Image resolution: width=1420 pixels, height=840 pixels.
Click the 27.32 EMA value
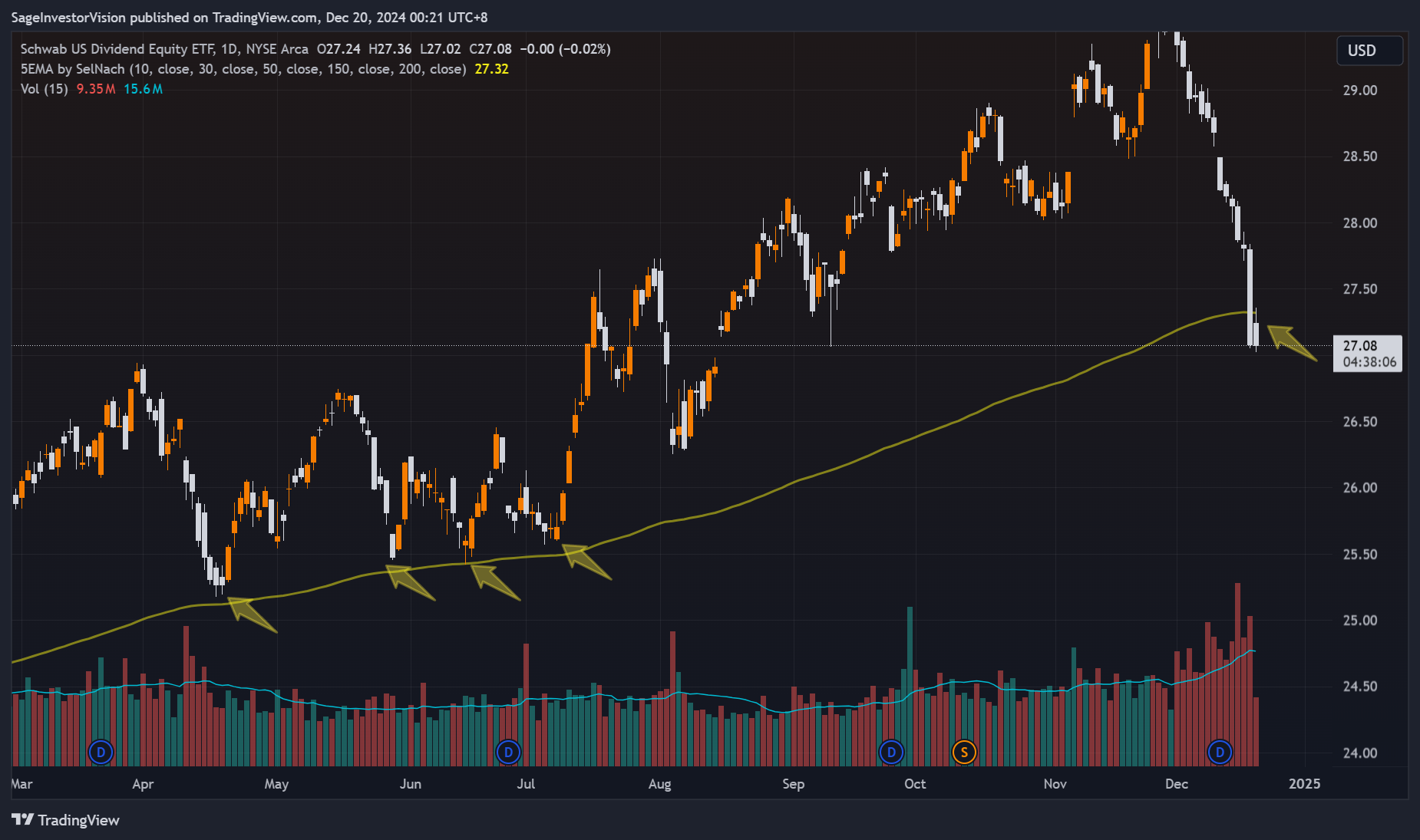[x=491, y=69]
